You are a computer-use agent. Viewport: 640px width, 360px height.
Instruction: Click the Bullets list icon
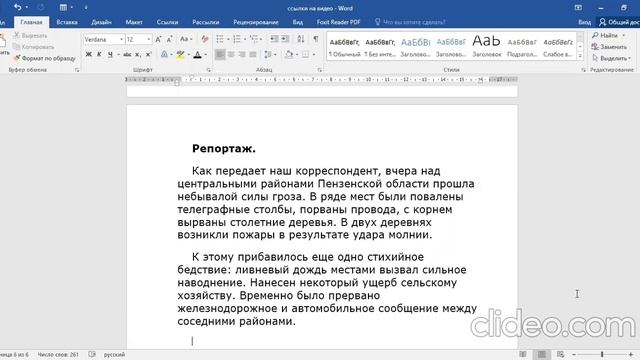[220, 39]
